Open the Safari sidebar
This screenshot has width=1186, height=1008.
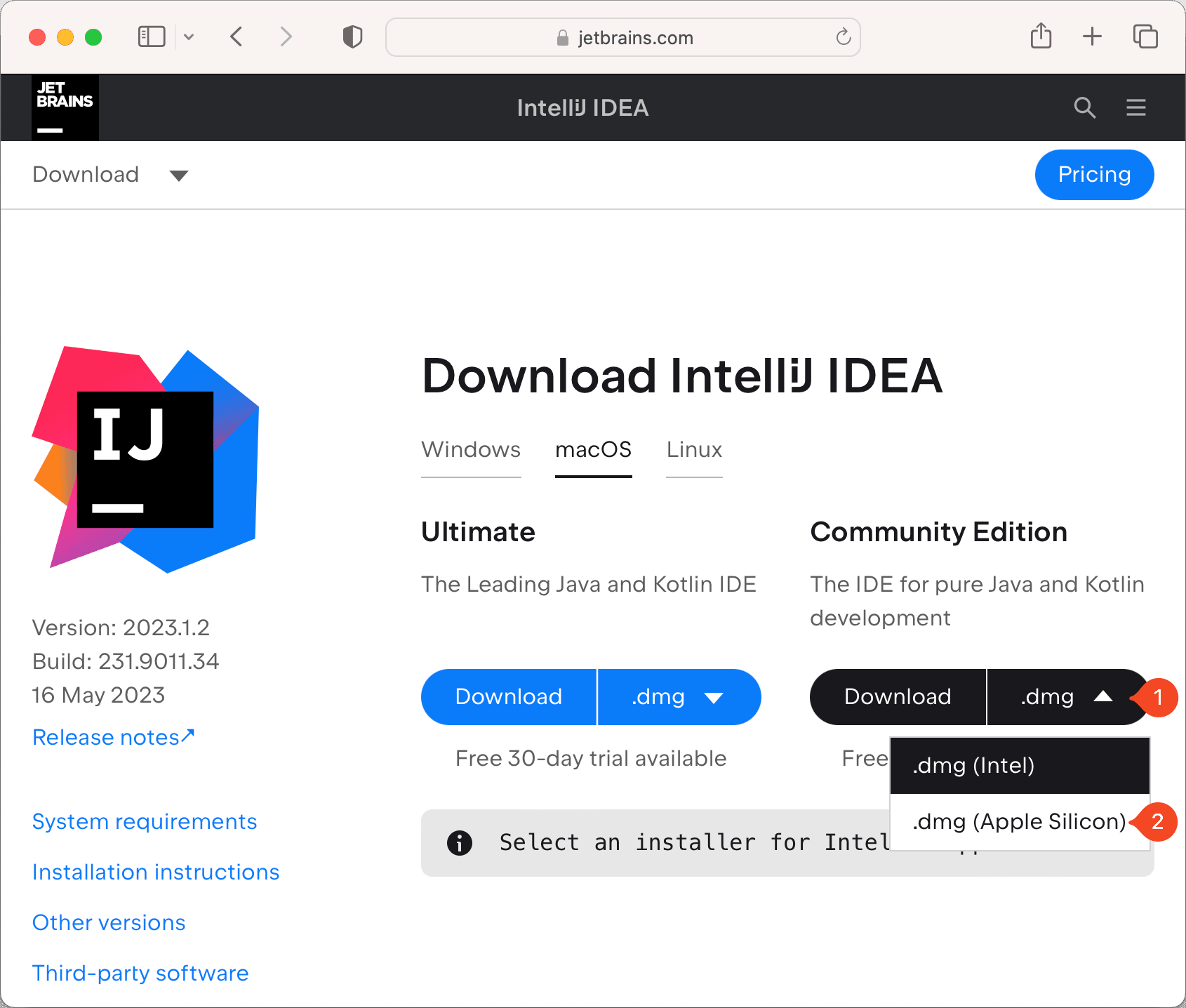tap(151, 37)
